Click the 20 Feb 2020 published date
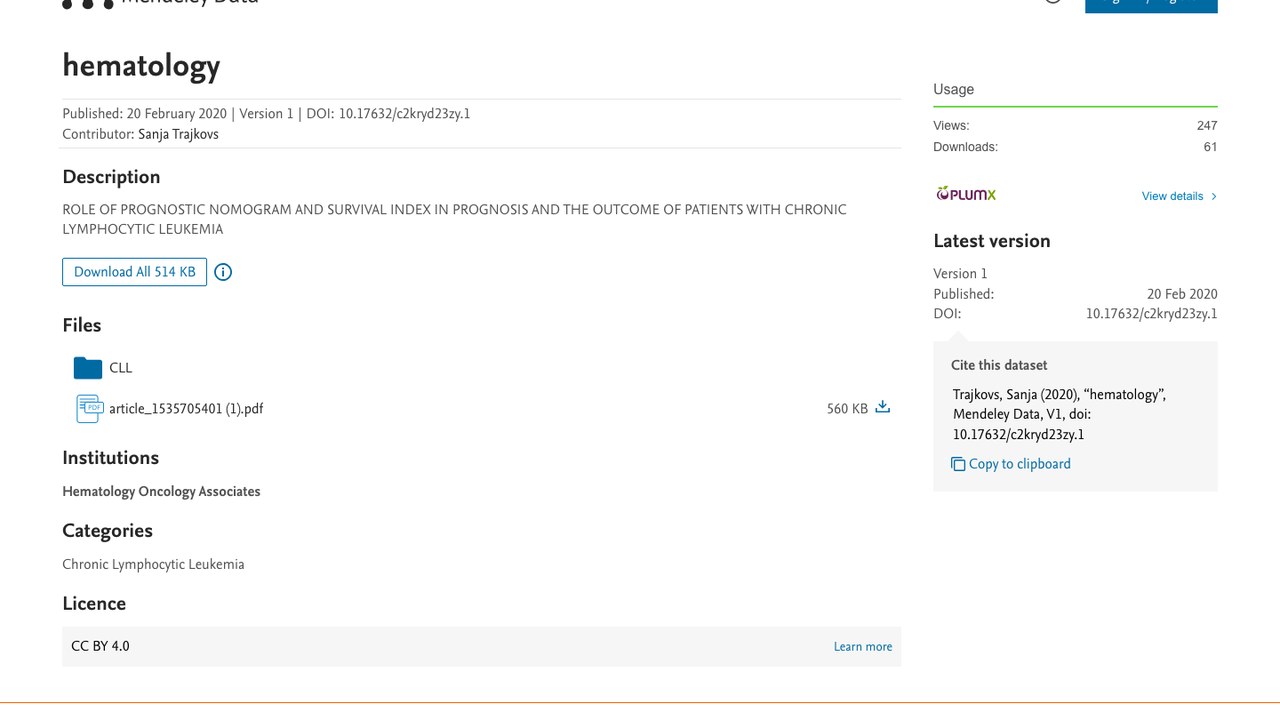The image size is (1280, 720). point(1182,294)
